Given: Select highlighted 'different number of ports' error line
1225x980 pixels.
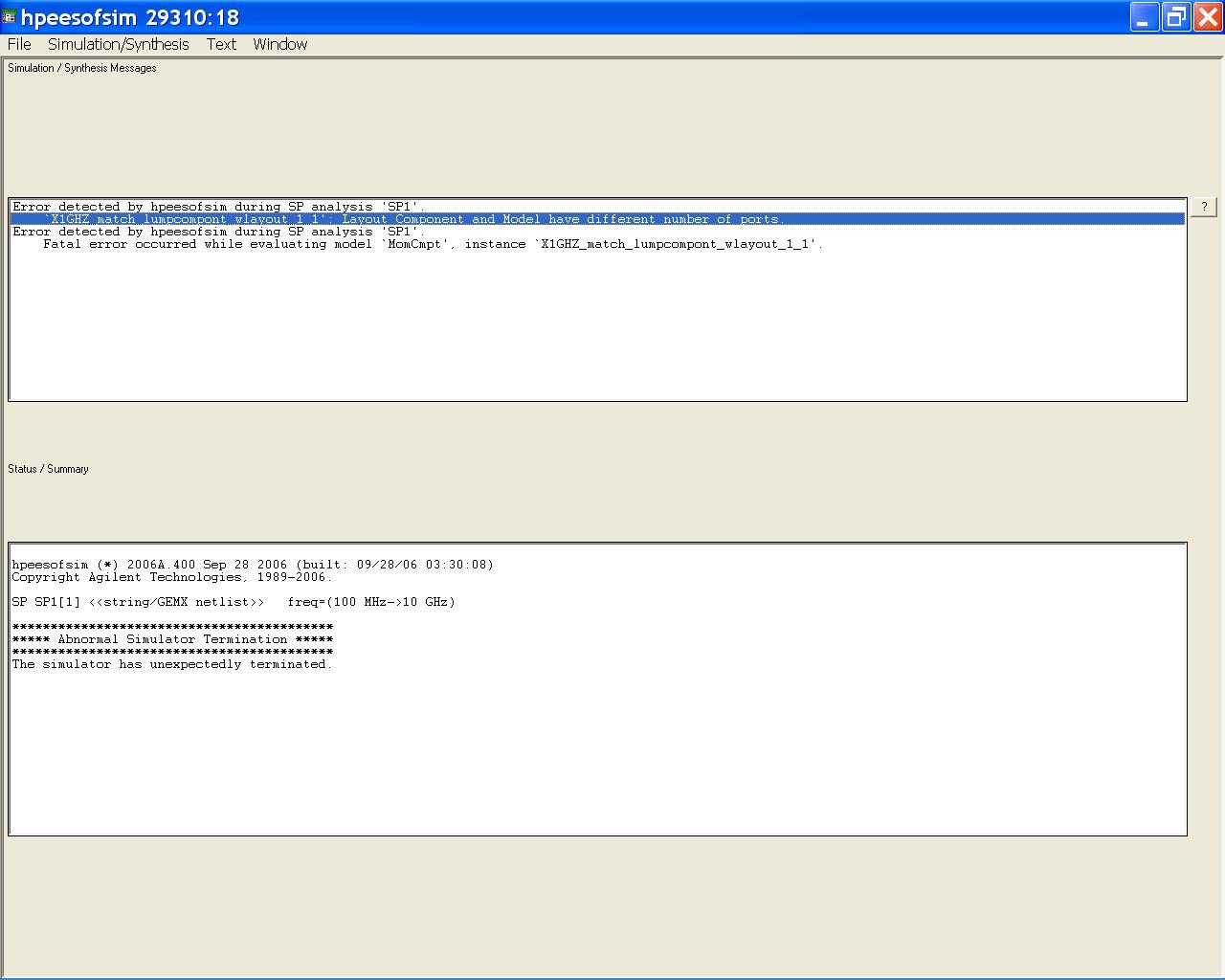Looking at the screenshot, I should coord(597,219).
